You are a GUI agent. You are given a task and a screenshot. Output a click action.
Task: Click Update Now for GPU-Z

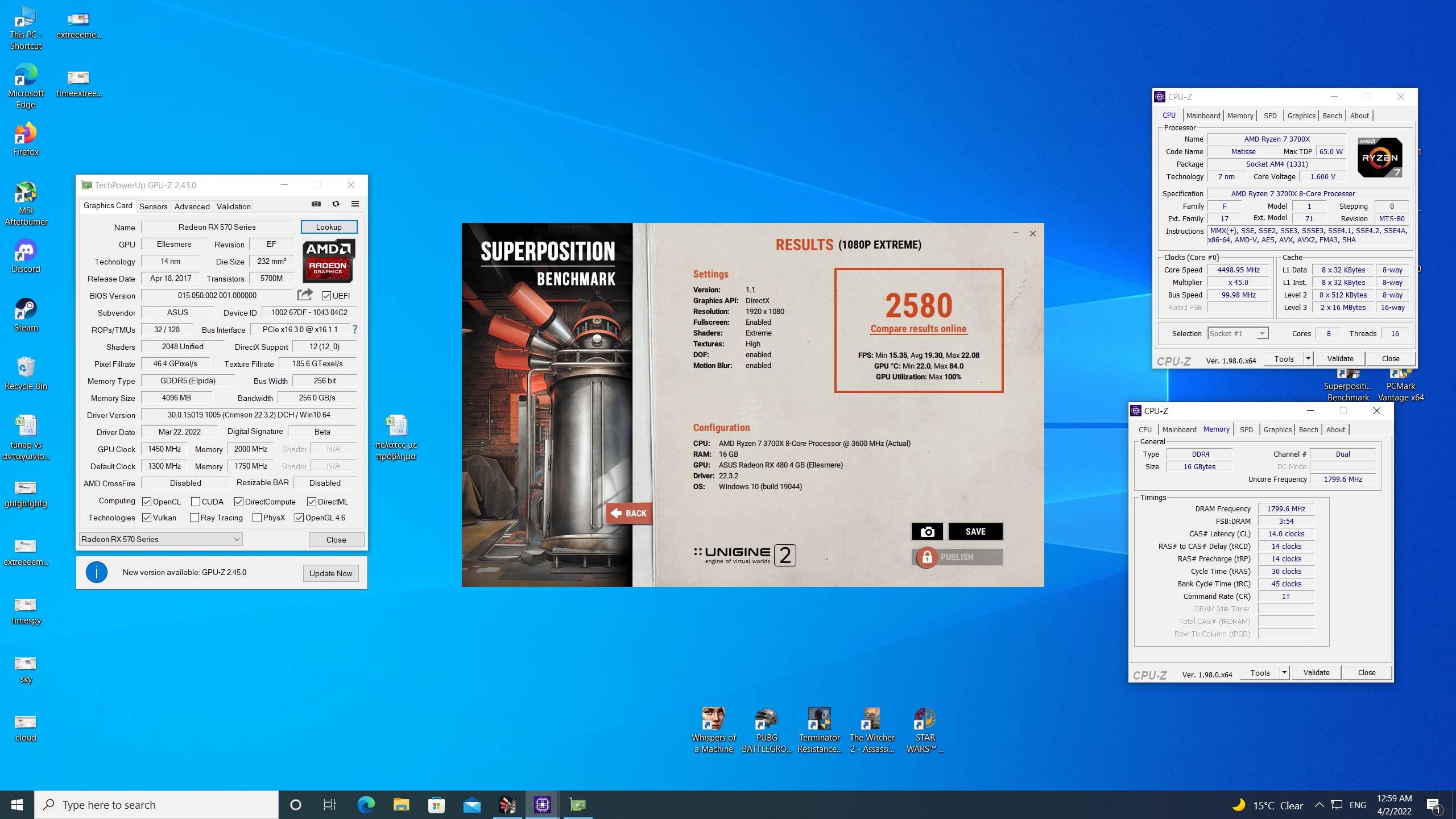point(330,573)
